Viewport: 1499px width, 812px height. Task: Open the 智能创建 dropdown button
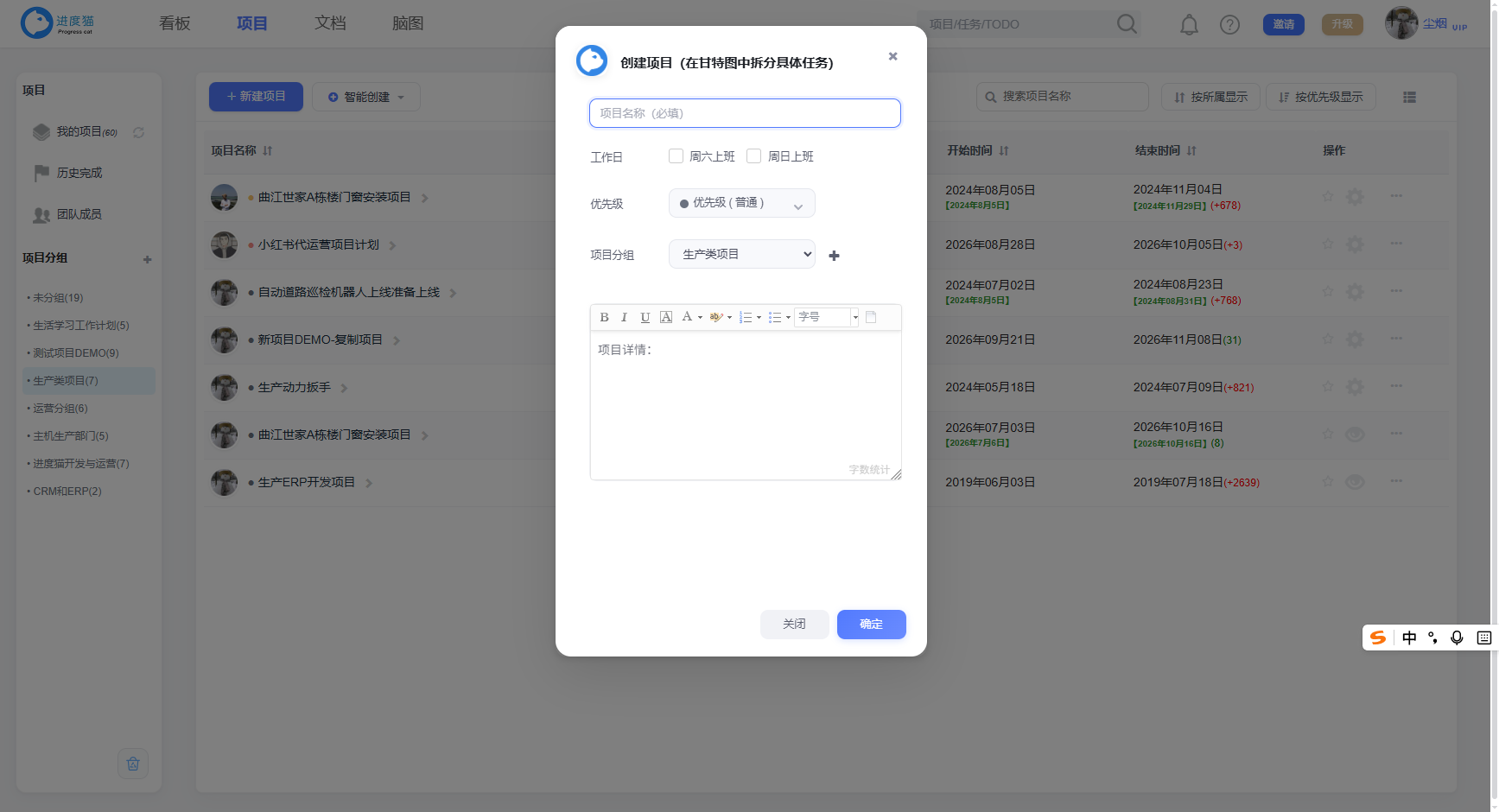(x=366, y=97)
